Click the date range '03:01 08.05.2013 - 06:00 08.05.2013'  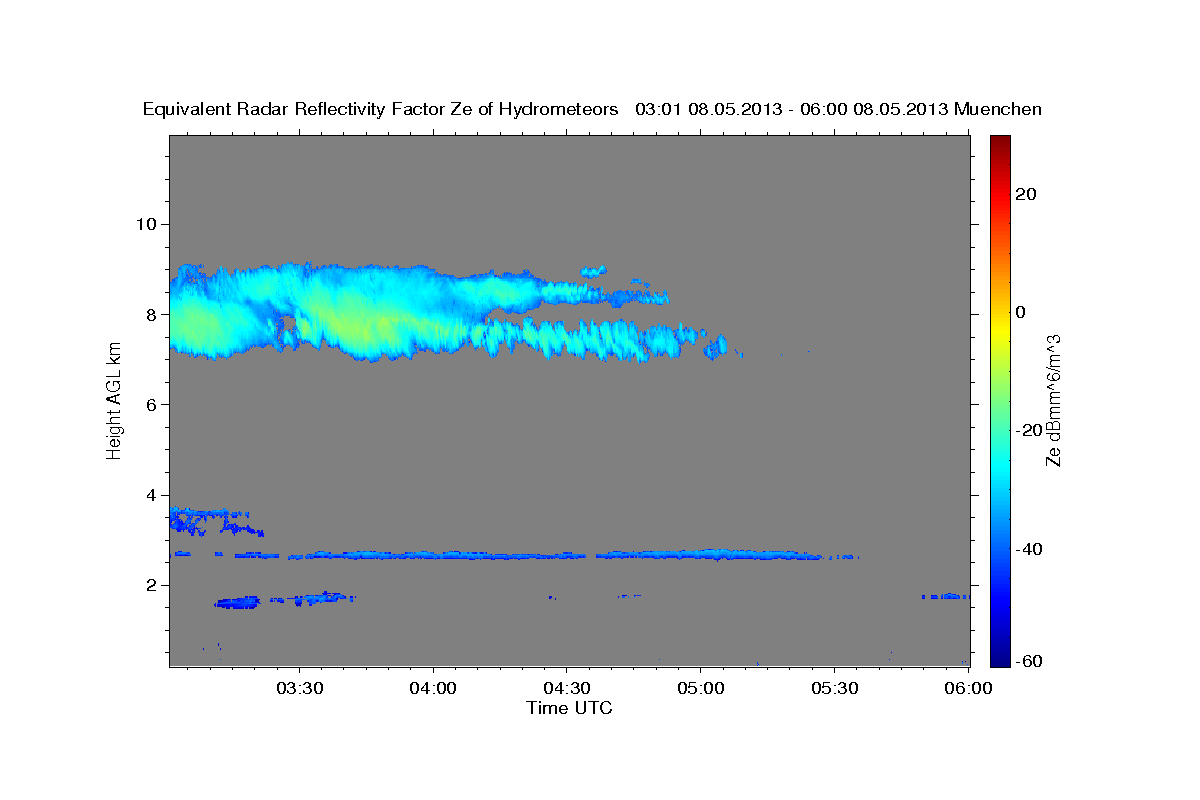792,110
